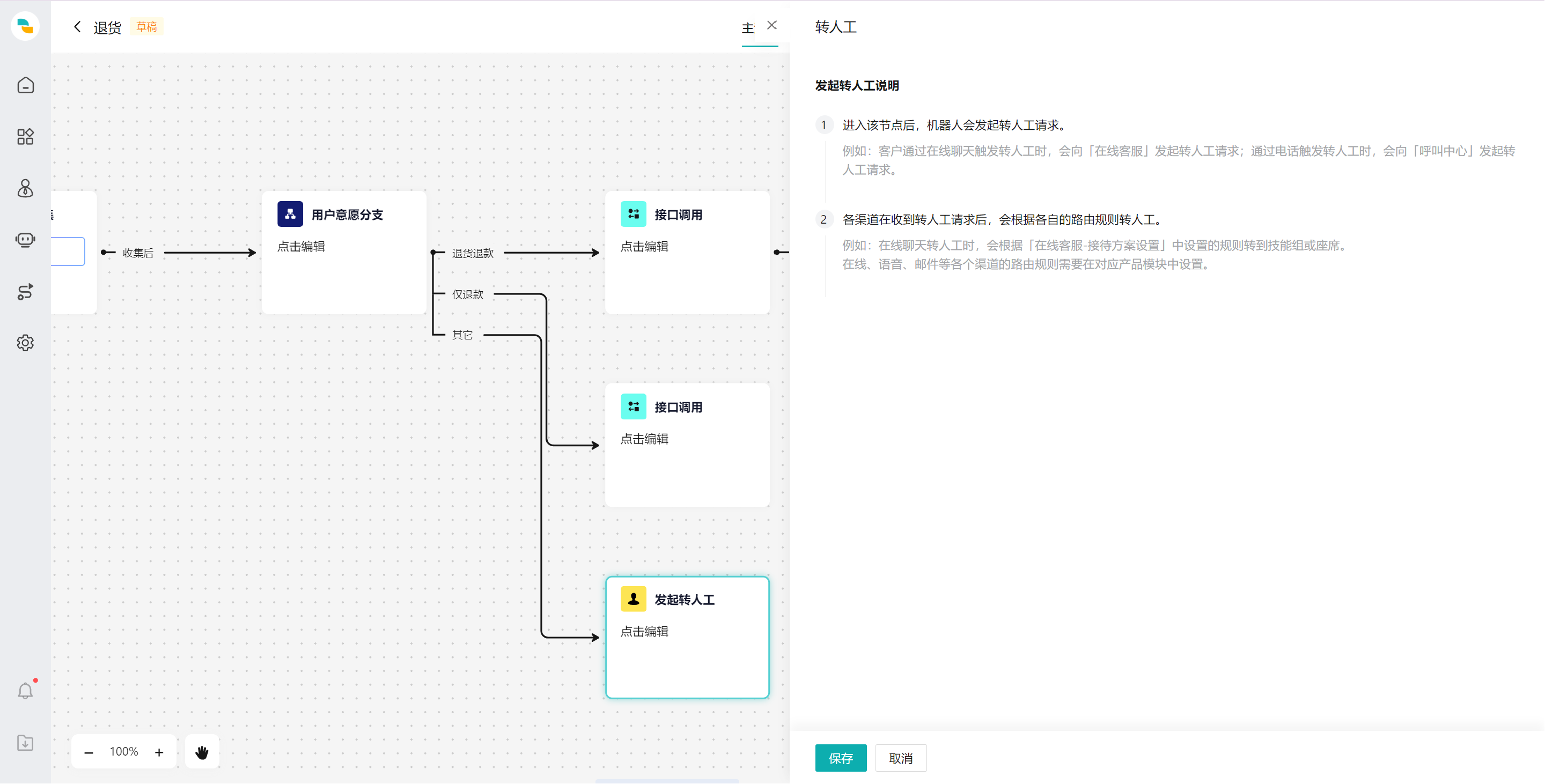Zoom in the canvas with plus
Image resolution: width=1545 pixels, height=784 pixels.
159,752
